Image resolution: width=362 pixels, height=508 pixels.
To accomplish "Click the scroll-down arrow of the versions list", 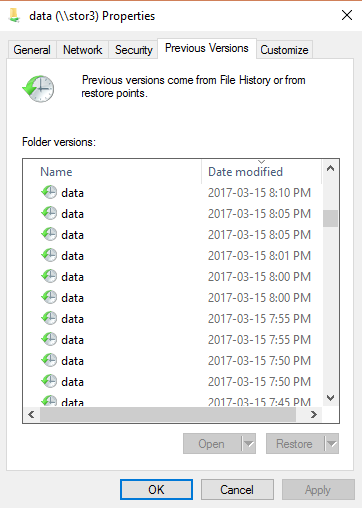I will point(330,398).
